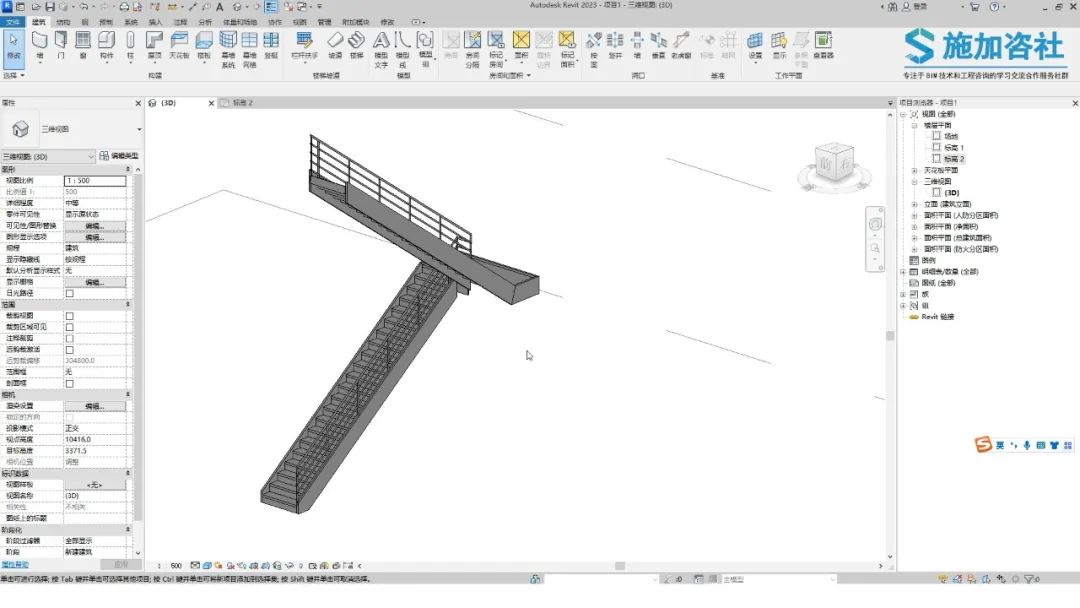Viewport: 1080px width, 608px height.
Task: Click the View Scale 1:500 input field
Action: coord(95,180)
